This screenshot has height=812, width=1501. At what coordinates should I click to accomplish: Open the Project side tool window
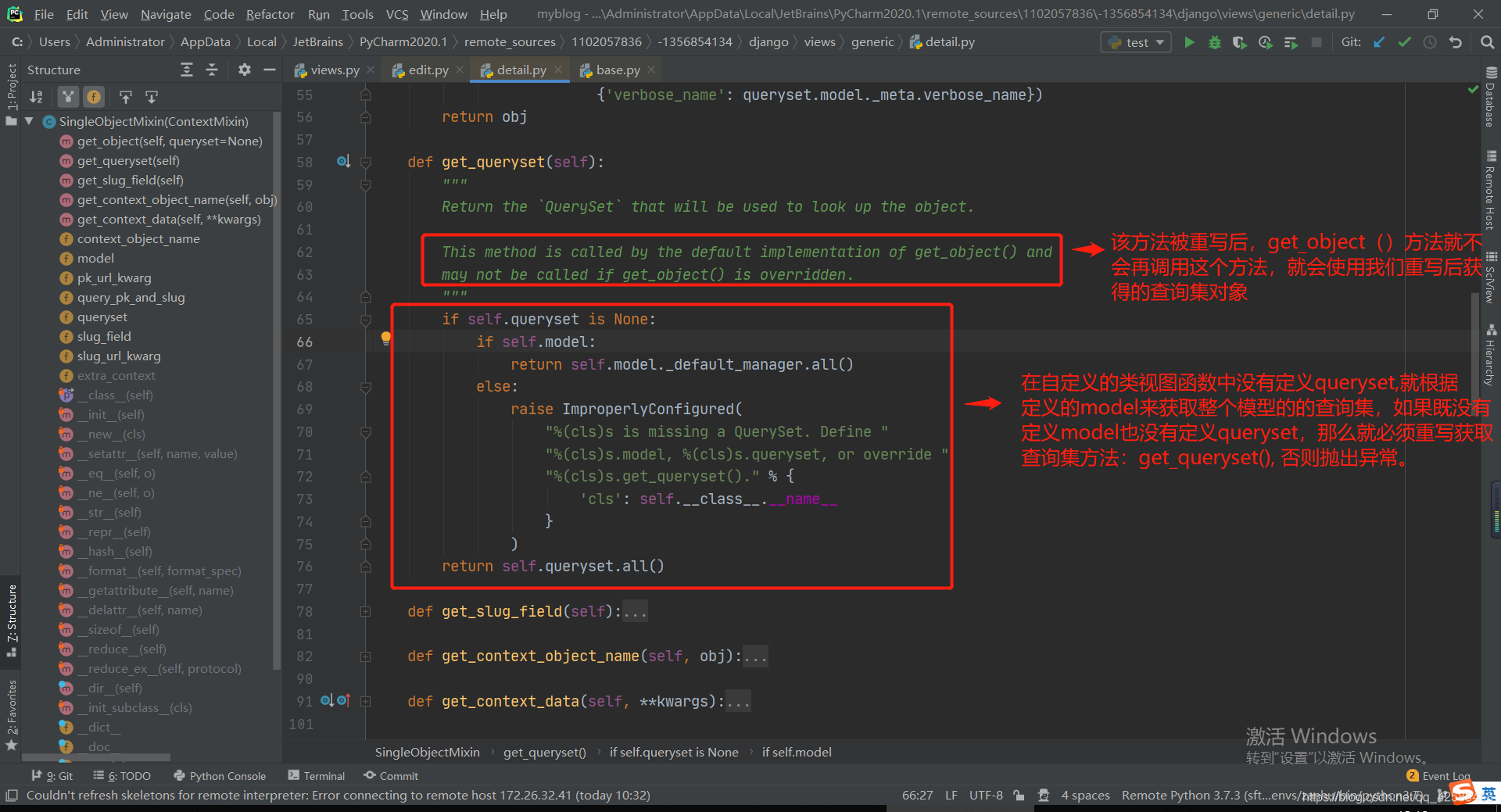11,94
